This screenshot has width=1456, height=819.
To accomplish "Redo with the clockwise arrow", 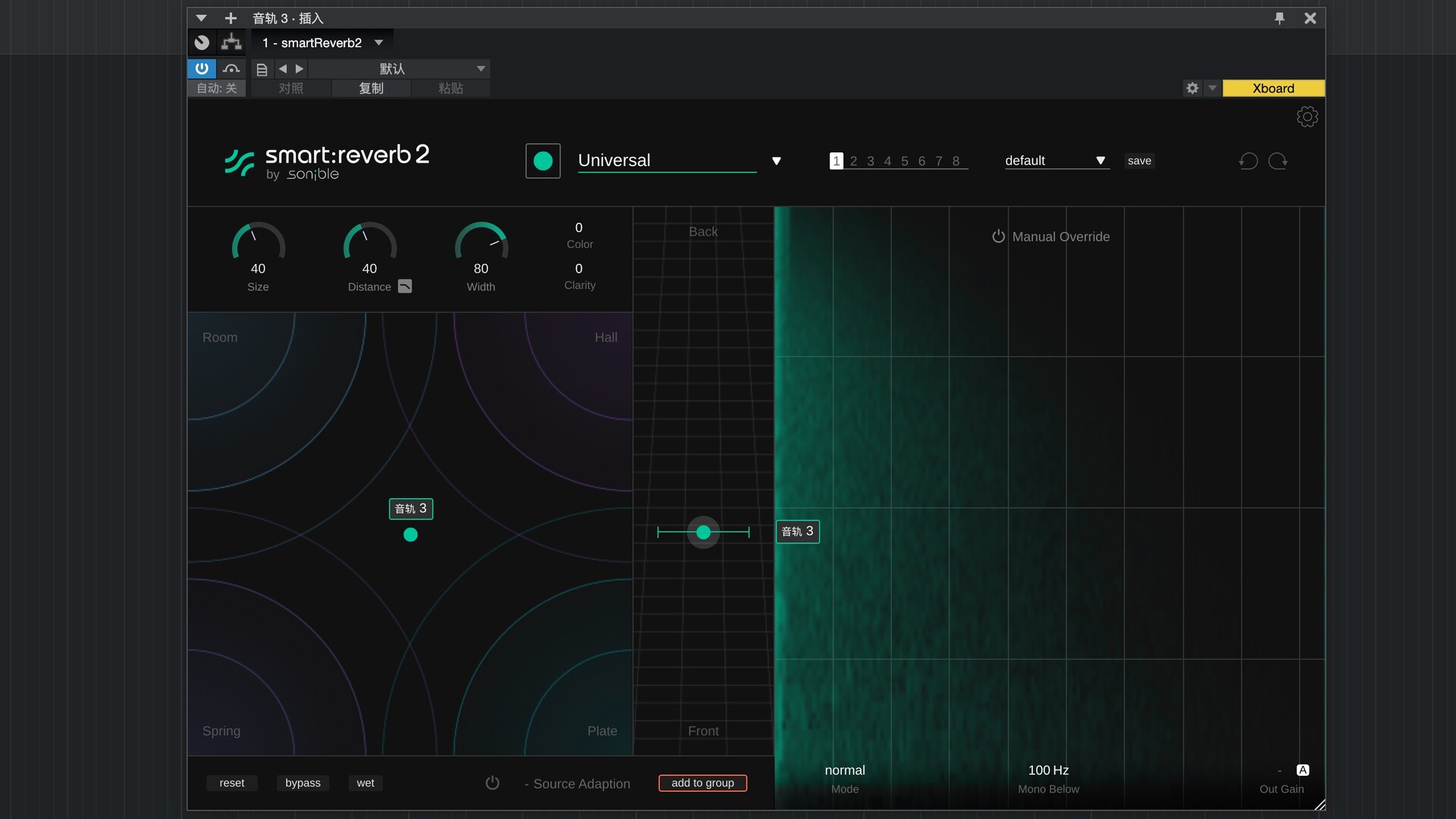I will pos(1278,161).
